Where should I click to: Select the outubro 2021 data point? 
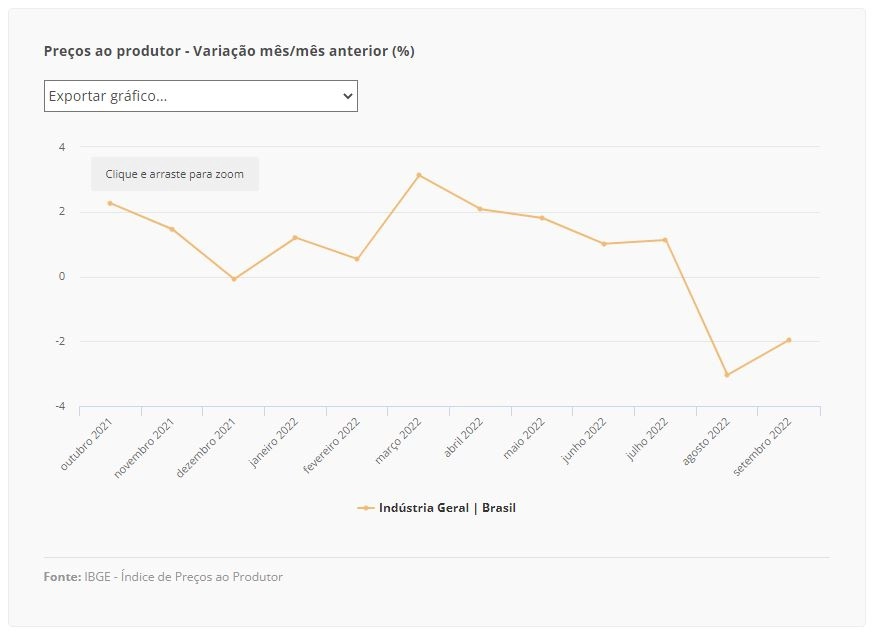110,203
